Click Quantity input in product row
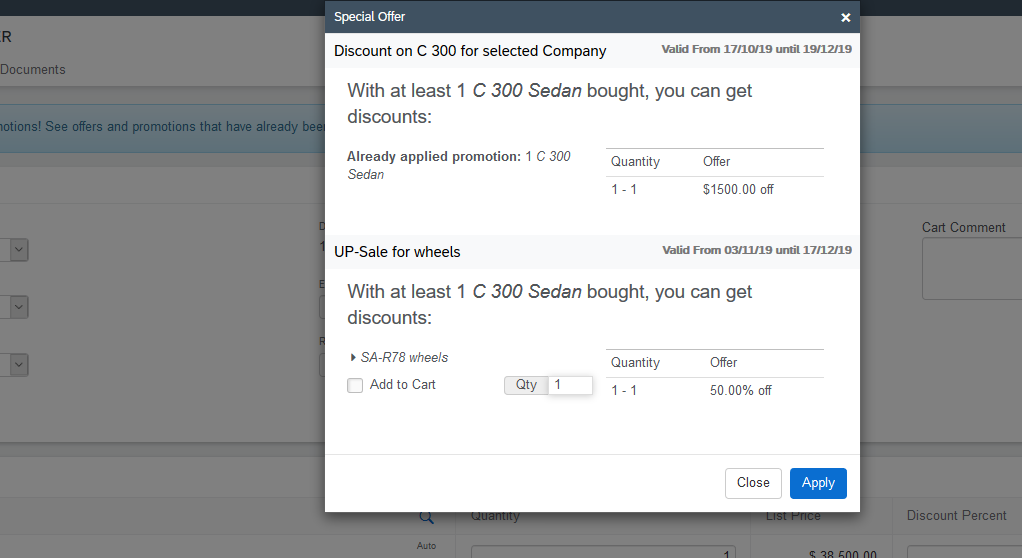The height and width of the screenshot is (558, 1022). [x=603, y=552]
